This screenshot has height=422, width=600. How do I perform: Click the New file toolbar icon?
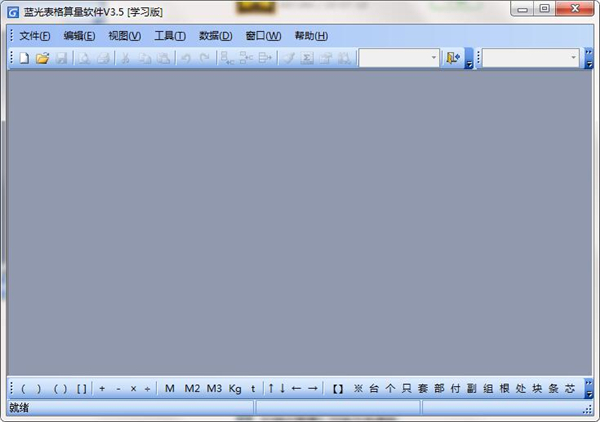coord(24,58)
